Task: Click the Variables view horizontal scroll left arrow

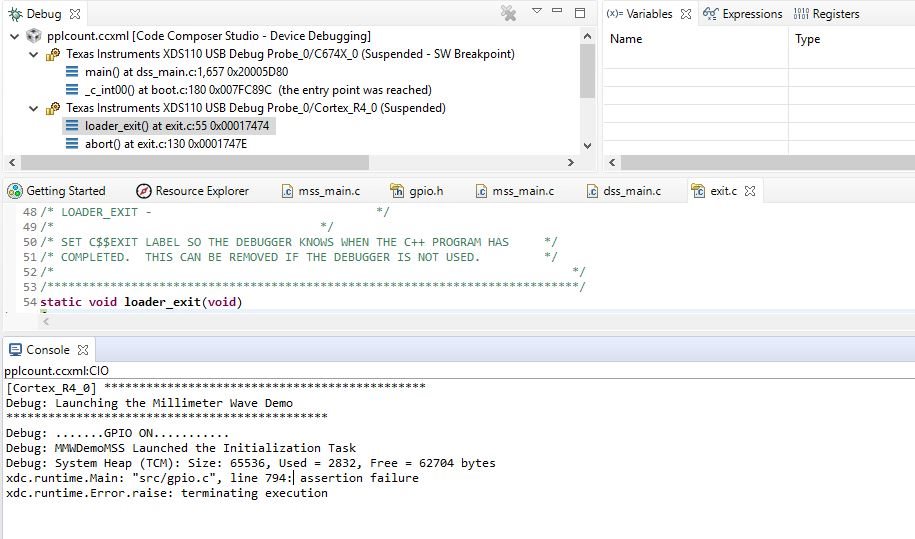Action: click(612, 163)
